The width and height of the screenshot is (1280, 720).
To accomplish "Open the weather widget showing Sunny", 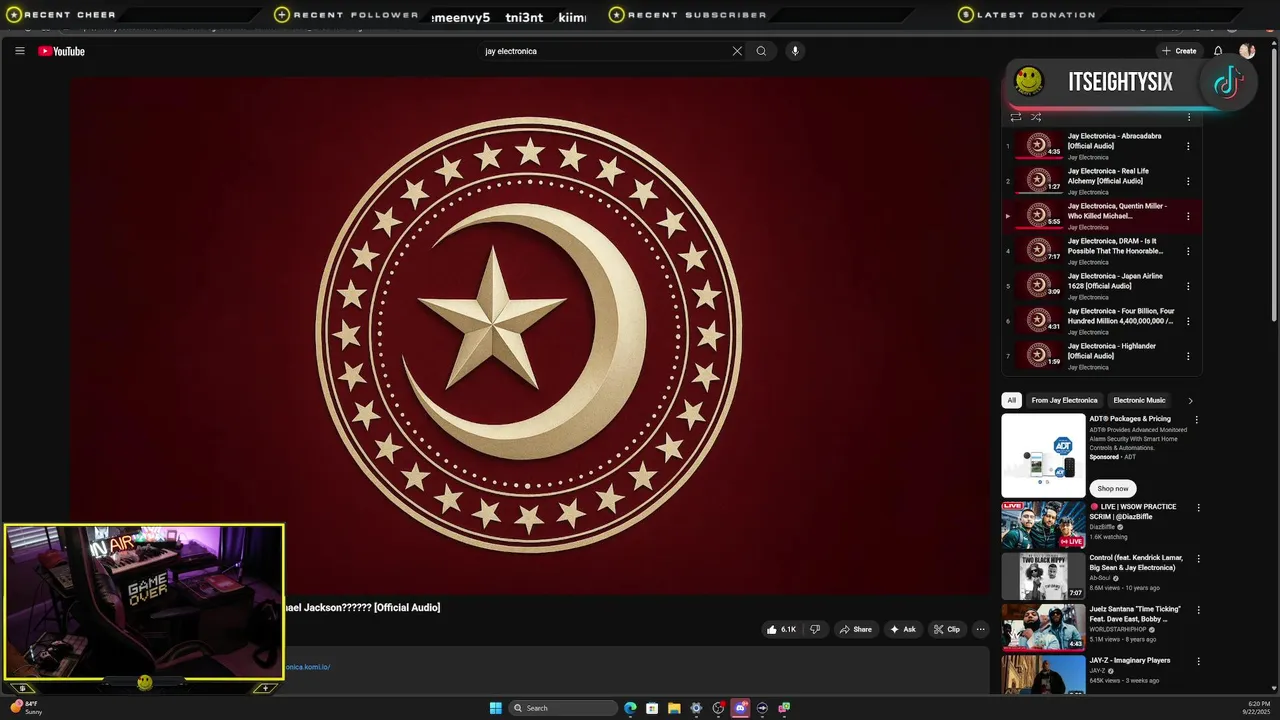I will (x=28, y=708).
